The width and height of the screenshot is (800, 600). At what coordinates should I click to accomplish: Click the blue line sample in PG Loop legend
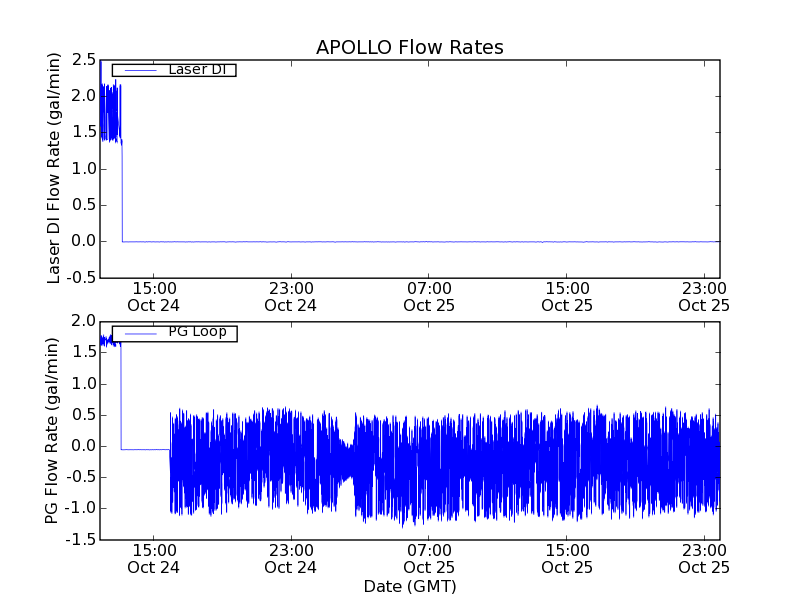click(139, 333)
